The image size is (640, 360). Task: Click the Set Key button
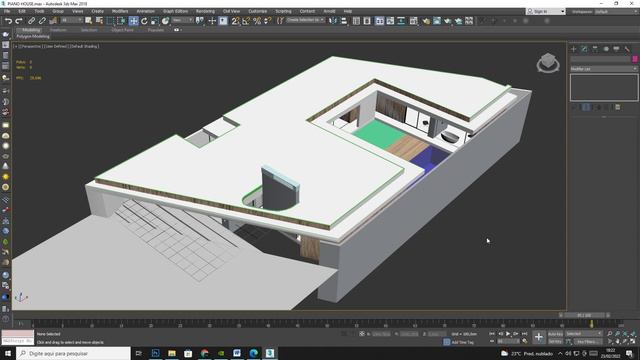tap(555, 341)
